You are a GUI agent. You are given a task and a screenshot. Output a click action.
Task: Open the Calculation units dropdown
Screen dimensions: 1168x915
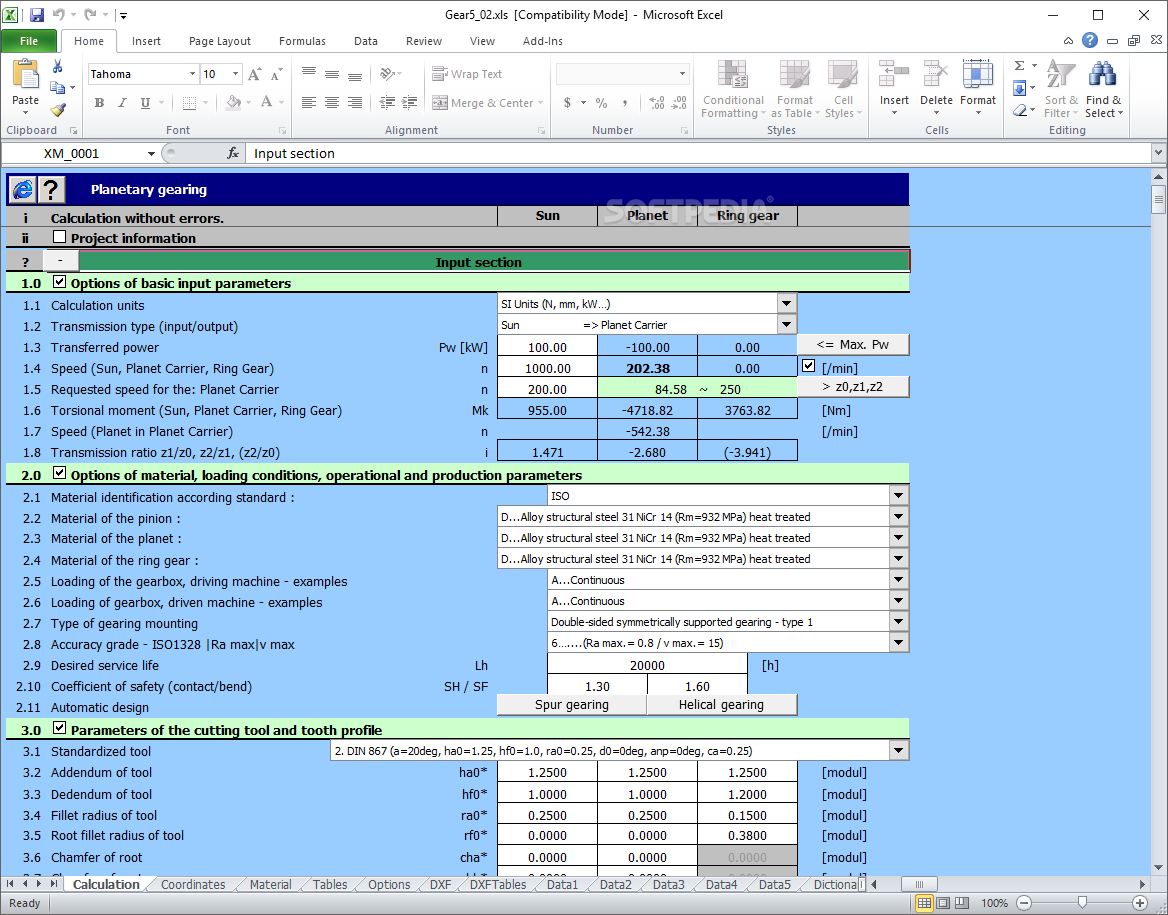pos(786,303)
